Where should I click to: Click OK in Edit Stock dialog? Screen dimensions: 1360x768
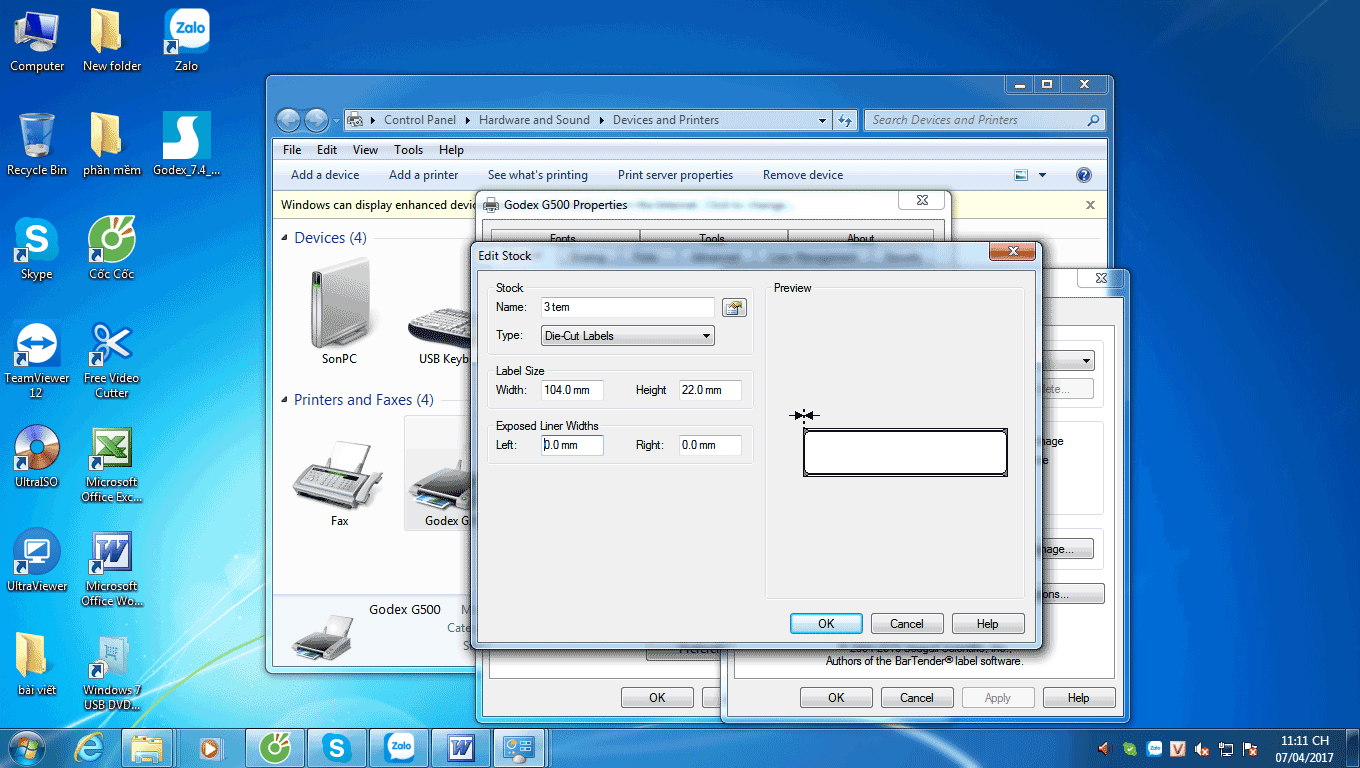[x=826, y=623]
